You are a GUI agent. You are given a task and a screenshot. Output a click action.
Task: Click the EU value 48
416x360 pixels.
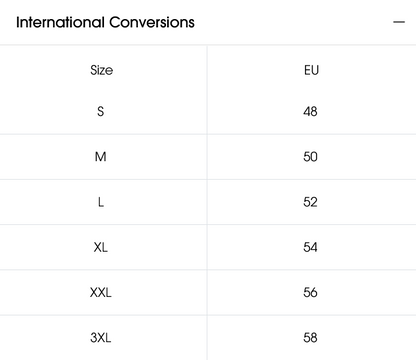[x=310, y=111]
